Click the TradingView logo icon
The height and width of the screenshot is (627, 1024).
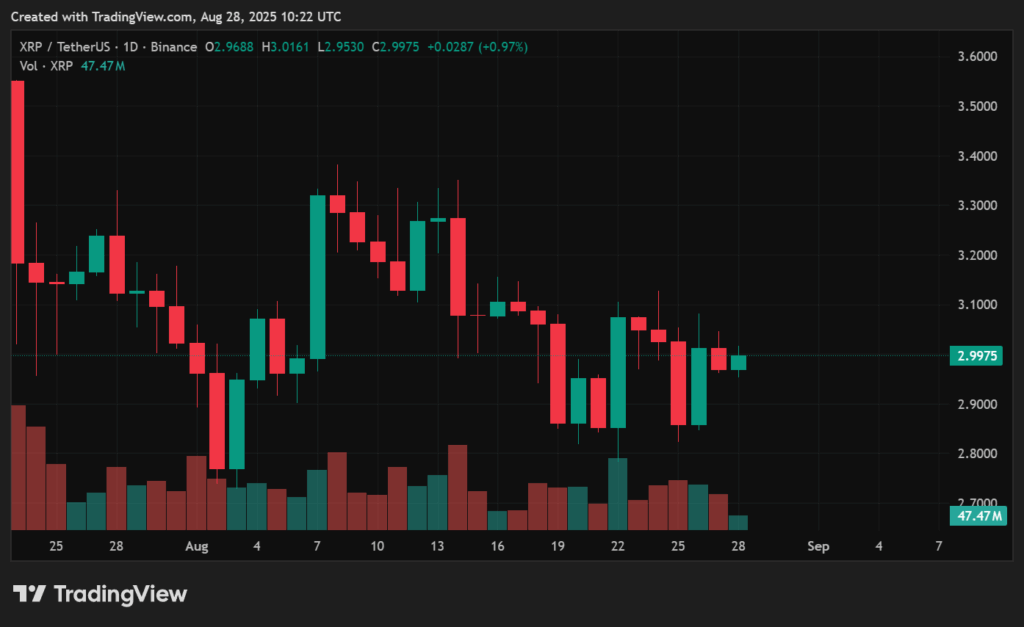point(30,593)
